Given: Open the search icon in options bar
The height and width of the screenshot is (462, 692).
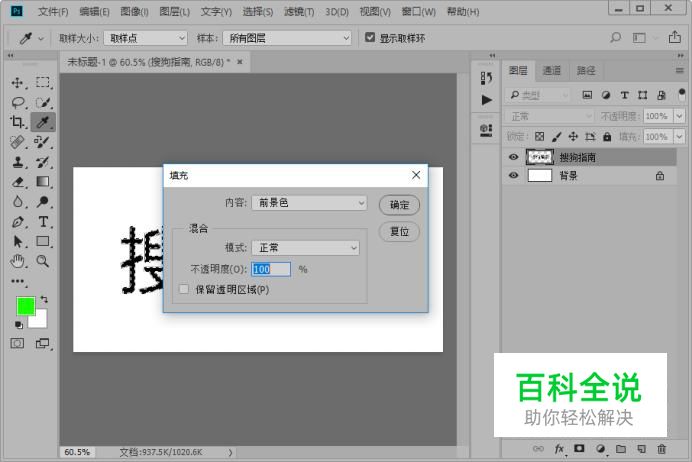Looking at the screenshot, I should click(x=615, y=38).
